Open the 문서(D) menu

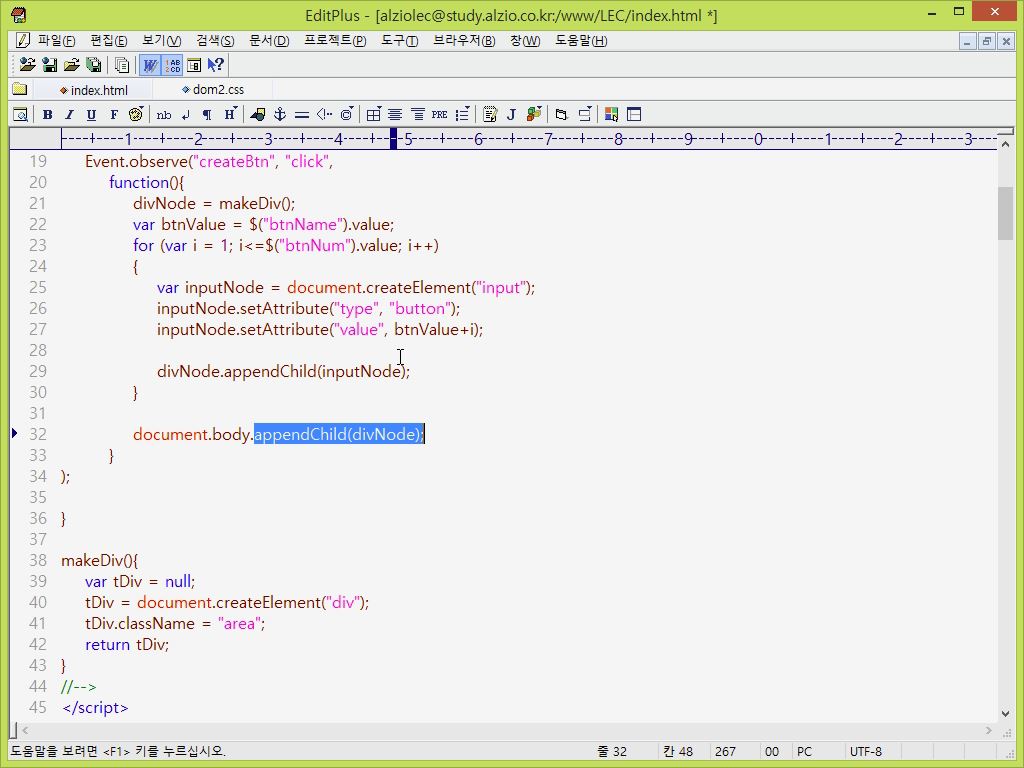269,40
